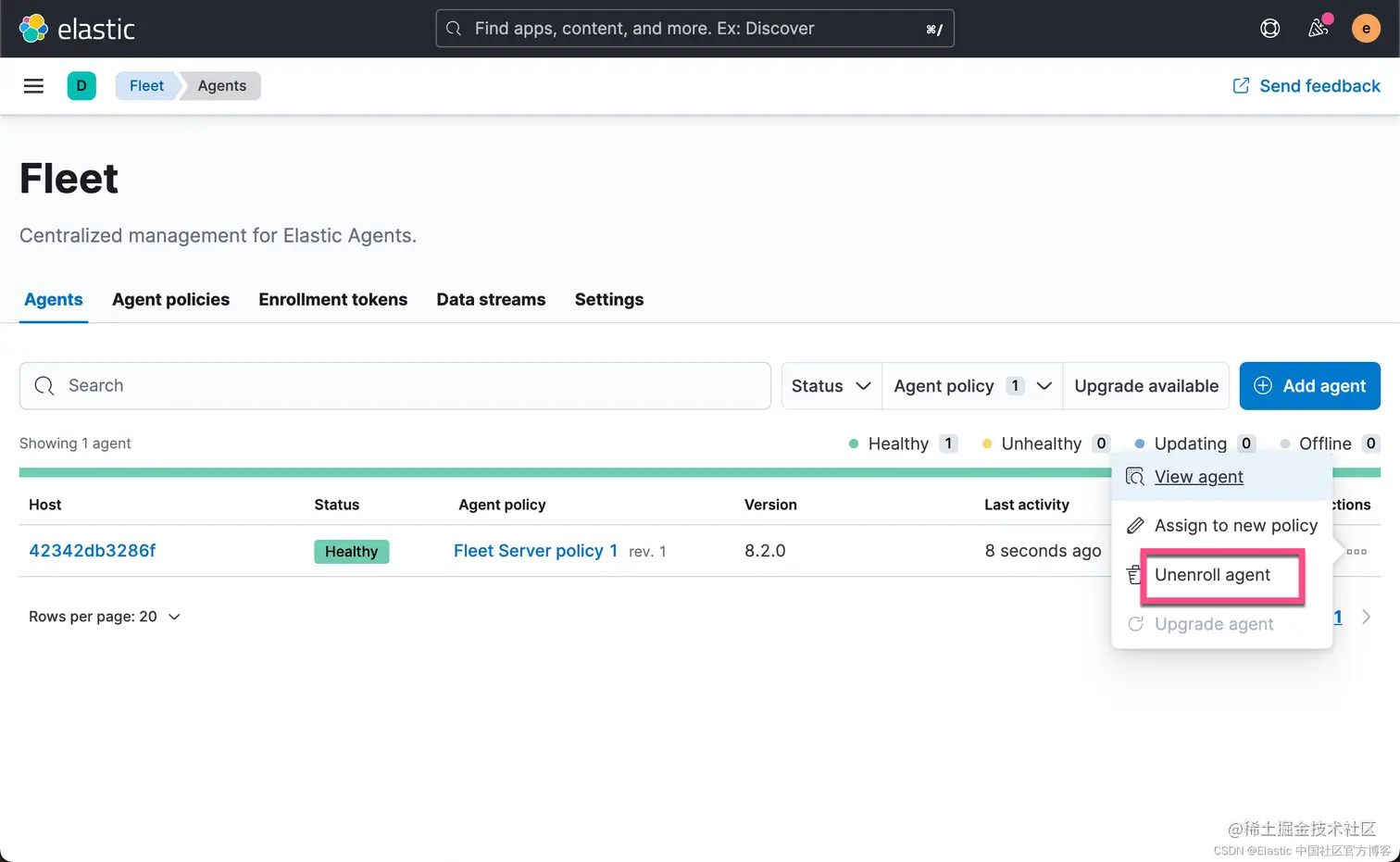Image resolution: width=1400 pixels, height=862 pixels.
Task: Open the hamburger navigation menu
Action: pyautogui.click(x=33, y=86)
